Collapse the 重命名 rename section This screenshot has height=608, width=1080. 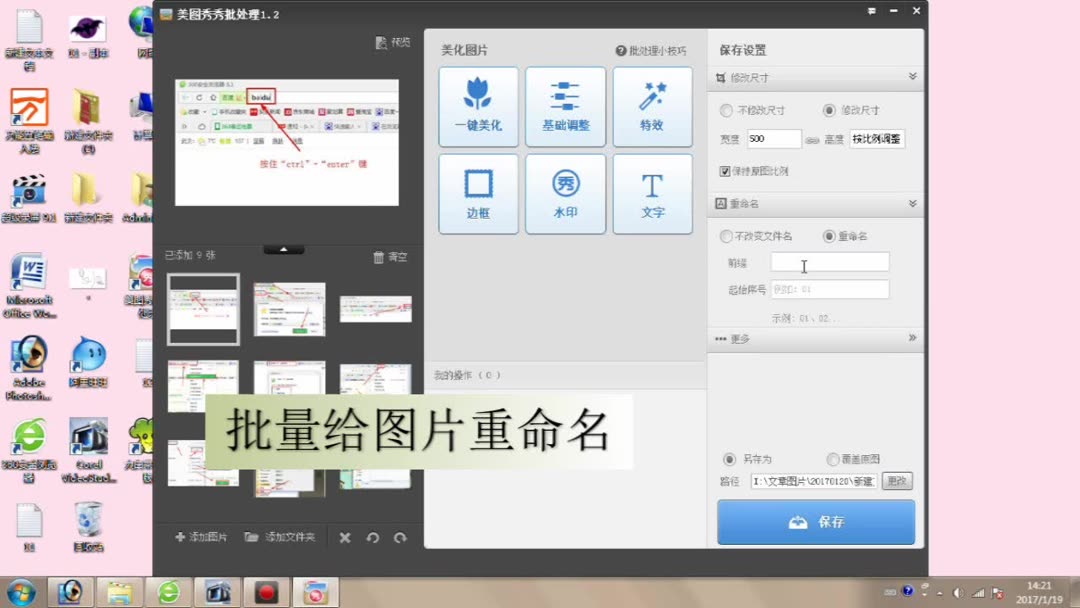click(911, 205)
